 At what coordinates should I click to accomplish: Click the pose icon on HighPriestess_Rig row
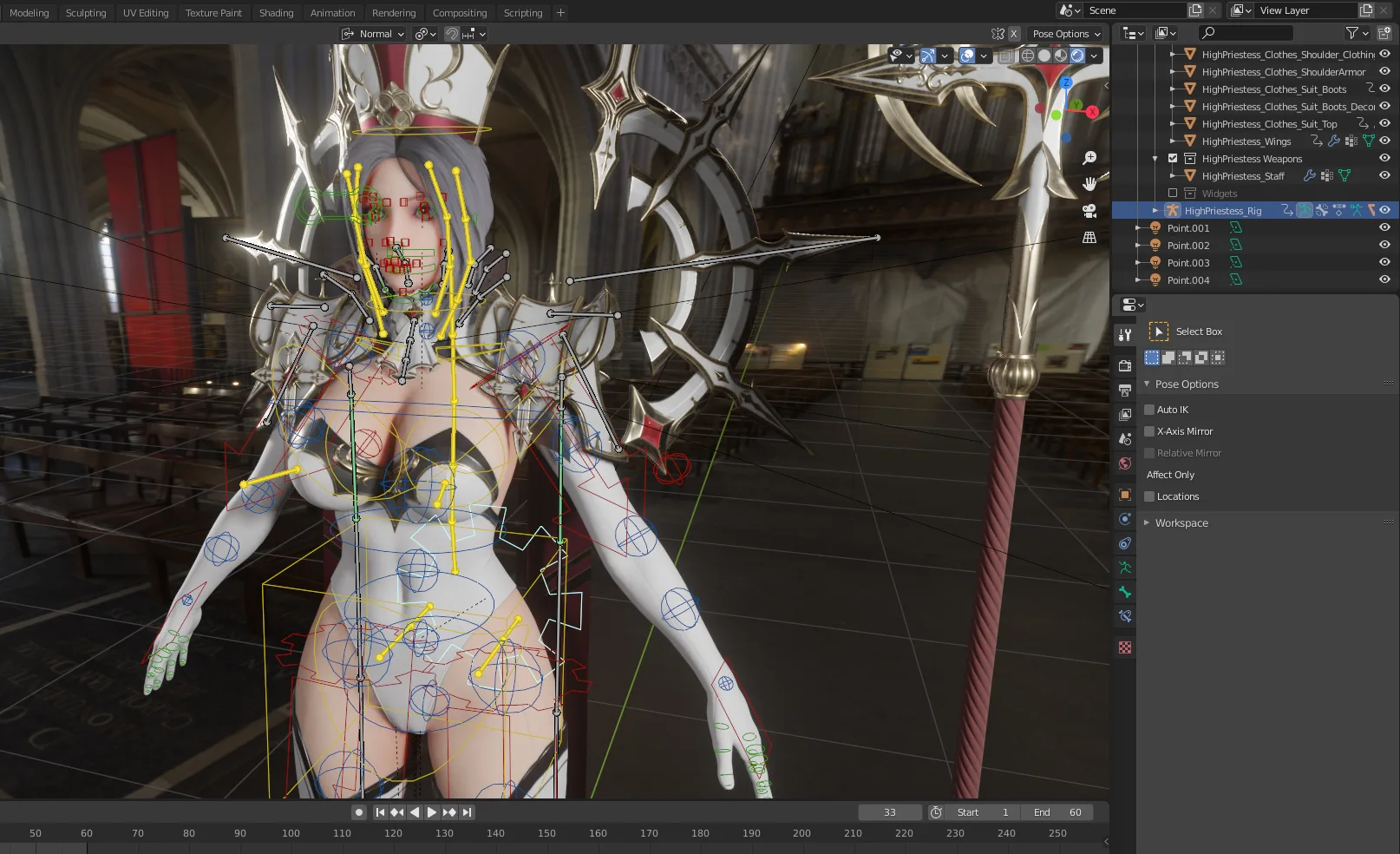pyautogui.click(x=1304, y=210)
